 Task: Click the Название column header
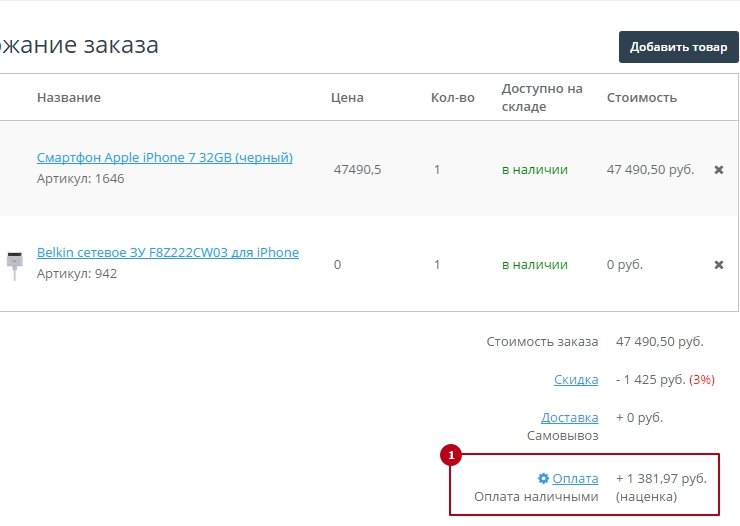69,97
